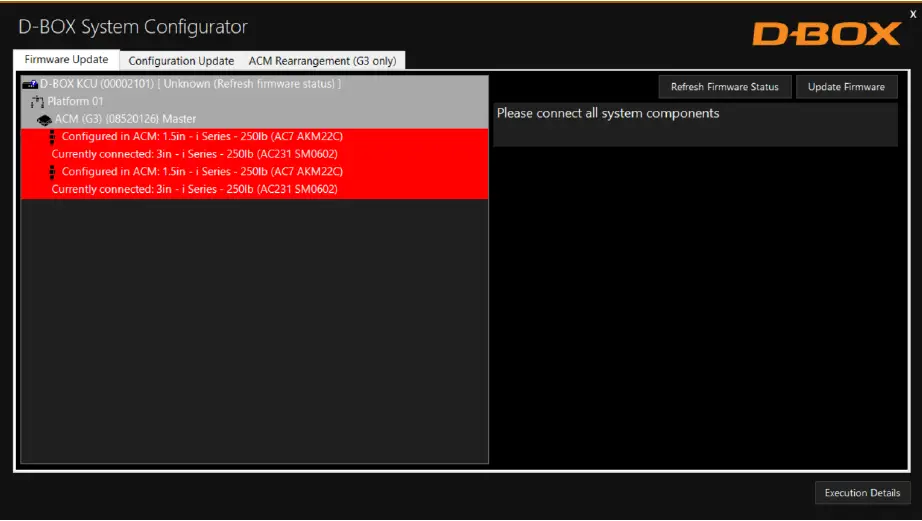Screen dimensions: 922x521
Task: Select second 'Configured in ACM: 1.5in' row
Action: pyautogui.click(x=255, y=172)
